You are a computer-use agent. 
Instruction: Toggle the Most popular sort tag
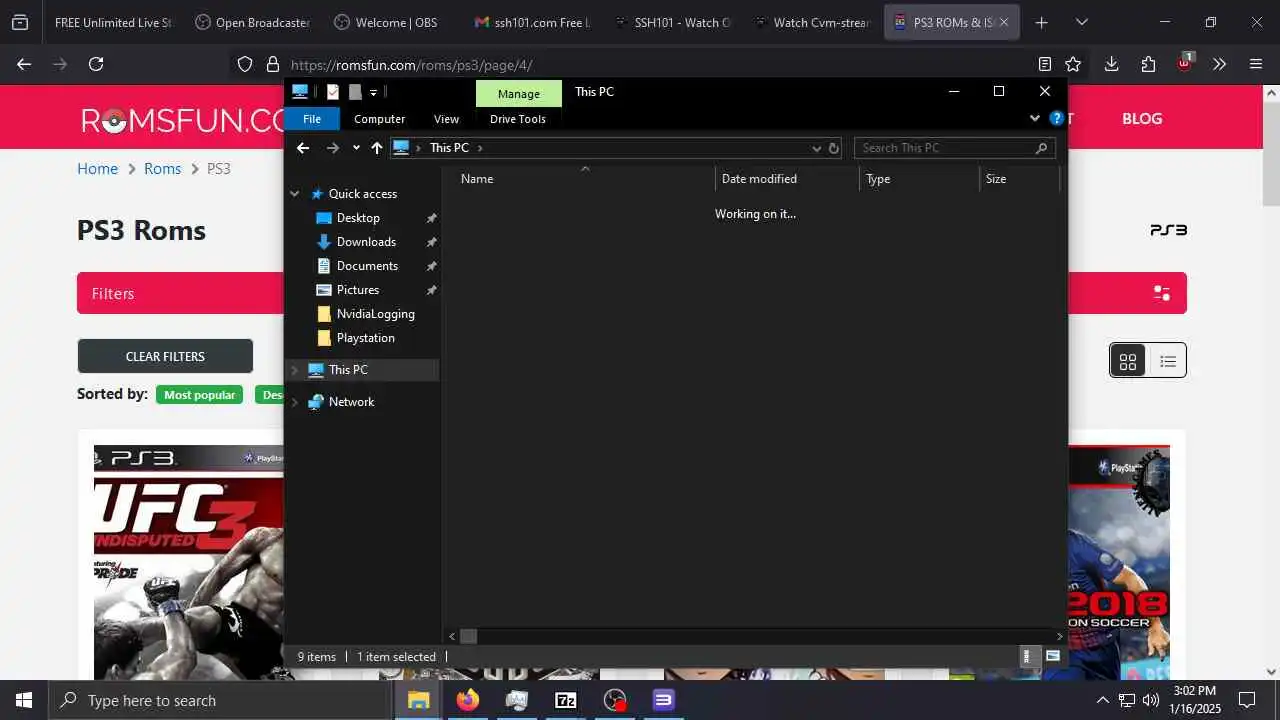tap(199, 395)
